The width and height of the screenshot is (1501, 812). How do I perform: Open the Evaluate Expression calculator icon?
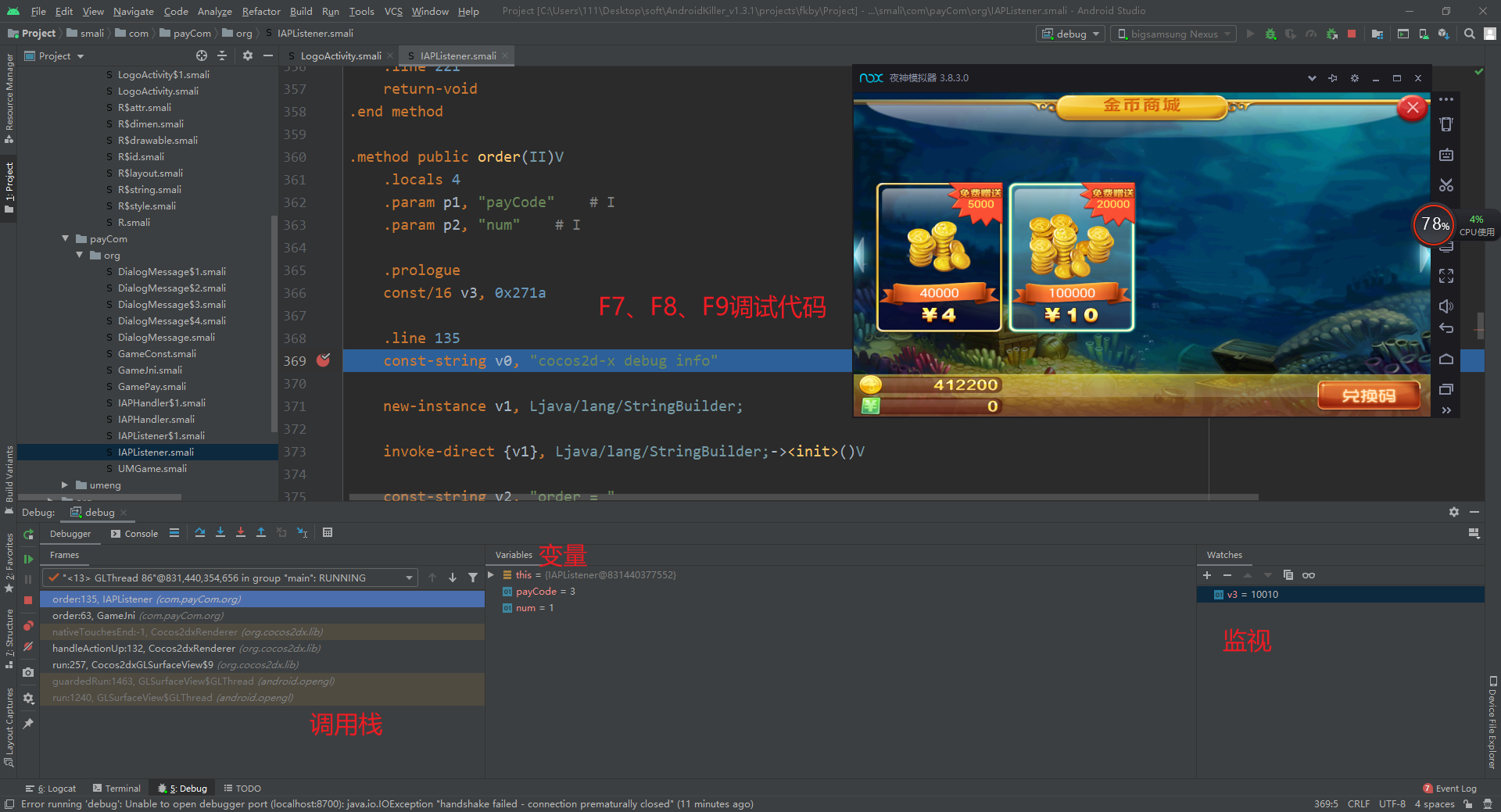click(328, 533)
